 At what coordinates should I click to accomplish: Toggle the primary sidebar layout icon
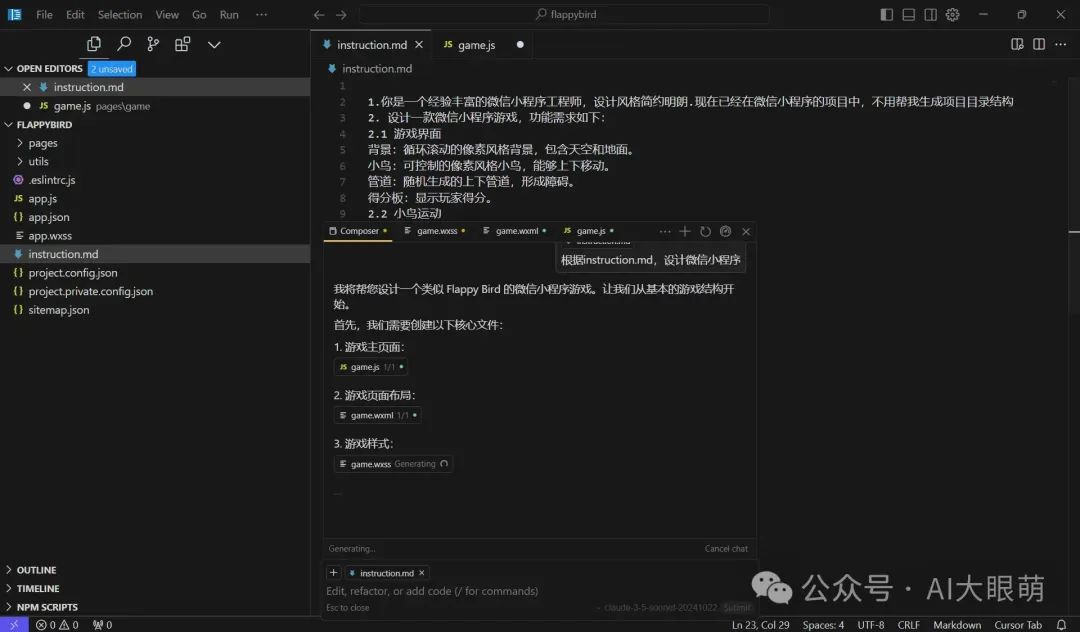887,14
